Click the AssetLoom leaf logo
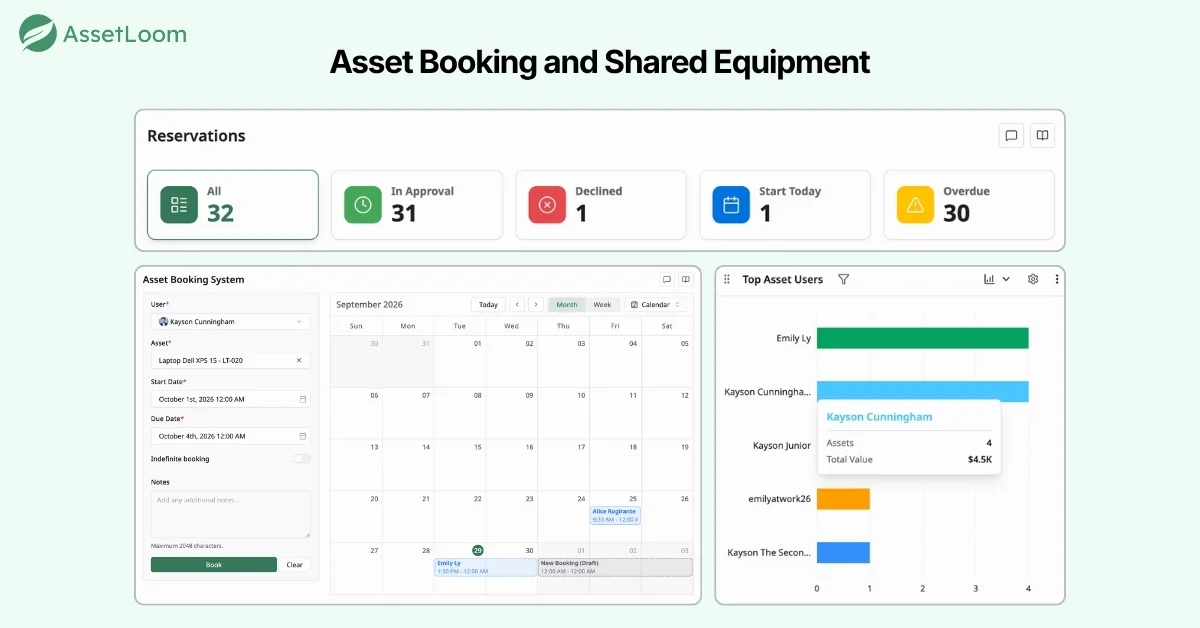The width and height of the screenshot is (1200, 628). (38, 33)
